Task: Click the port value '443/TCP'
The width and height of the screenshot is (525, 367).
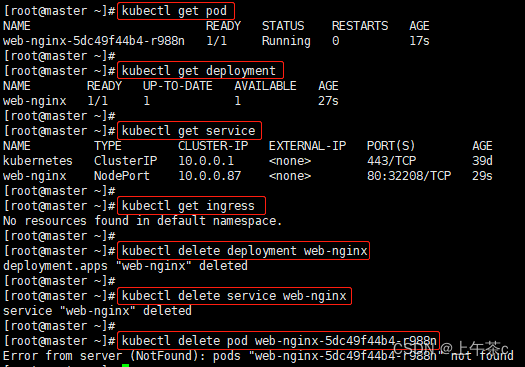Action: click(391, 161)
